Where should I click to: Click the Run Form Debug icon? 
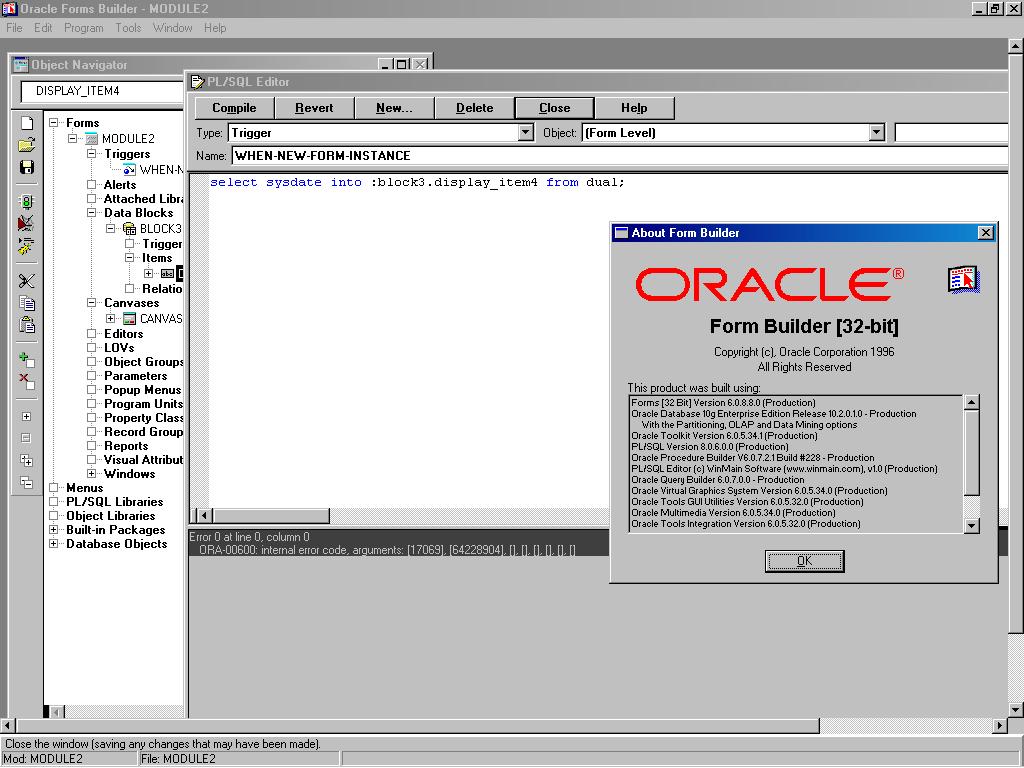(27, 224)
